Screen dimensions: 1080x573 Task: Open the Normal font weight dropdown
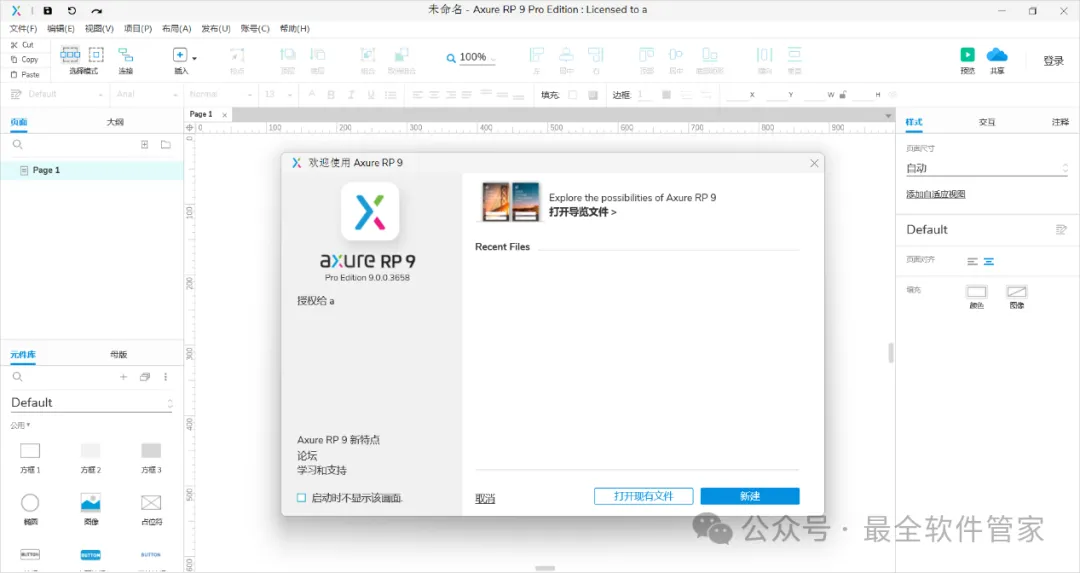point(220,94)
